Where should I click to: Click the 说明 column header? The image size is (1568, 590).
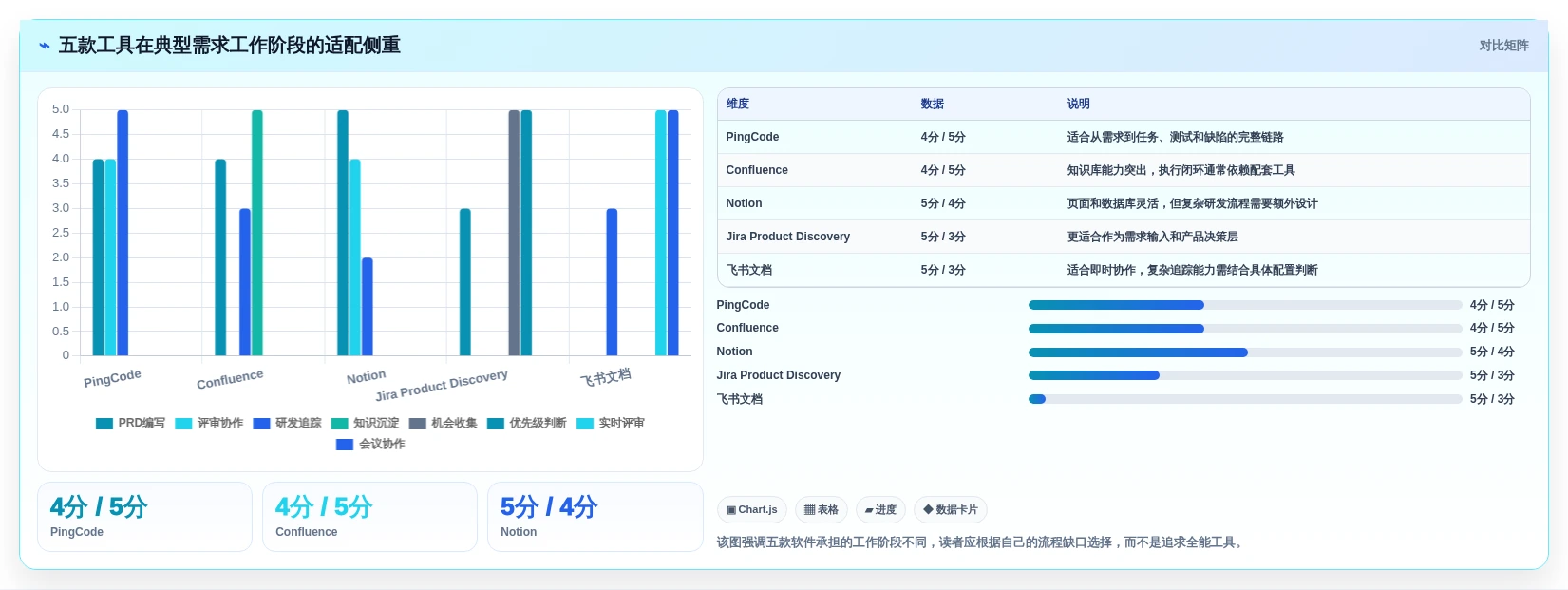click(x=1078, y=105)
